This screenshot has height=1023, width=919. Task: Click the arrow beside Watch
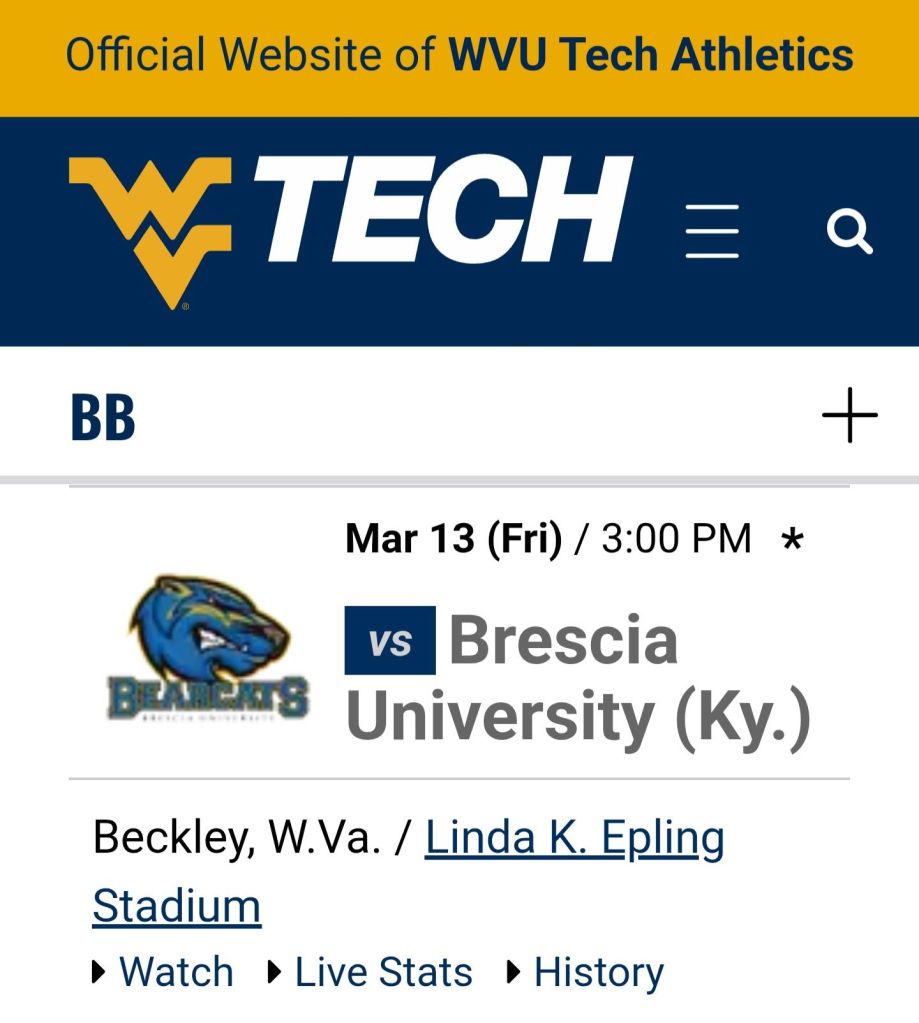(x=99, y=972)
